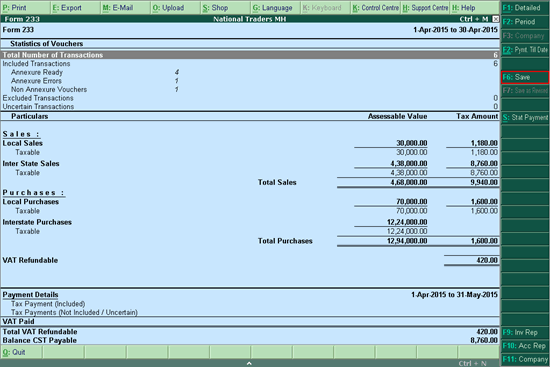550x367 pixels.
Task: Drill into the Annexure Errors row
Action: pyautogui.click(x=250, y=81)
